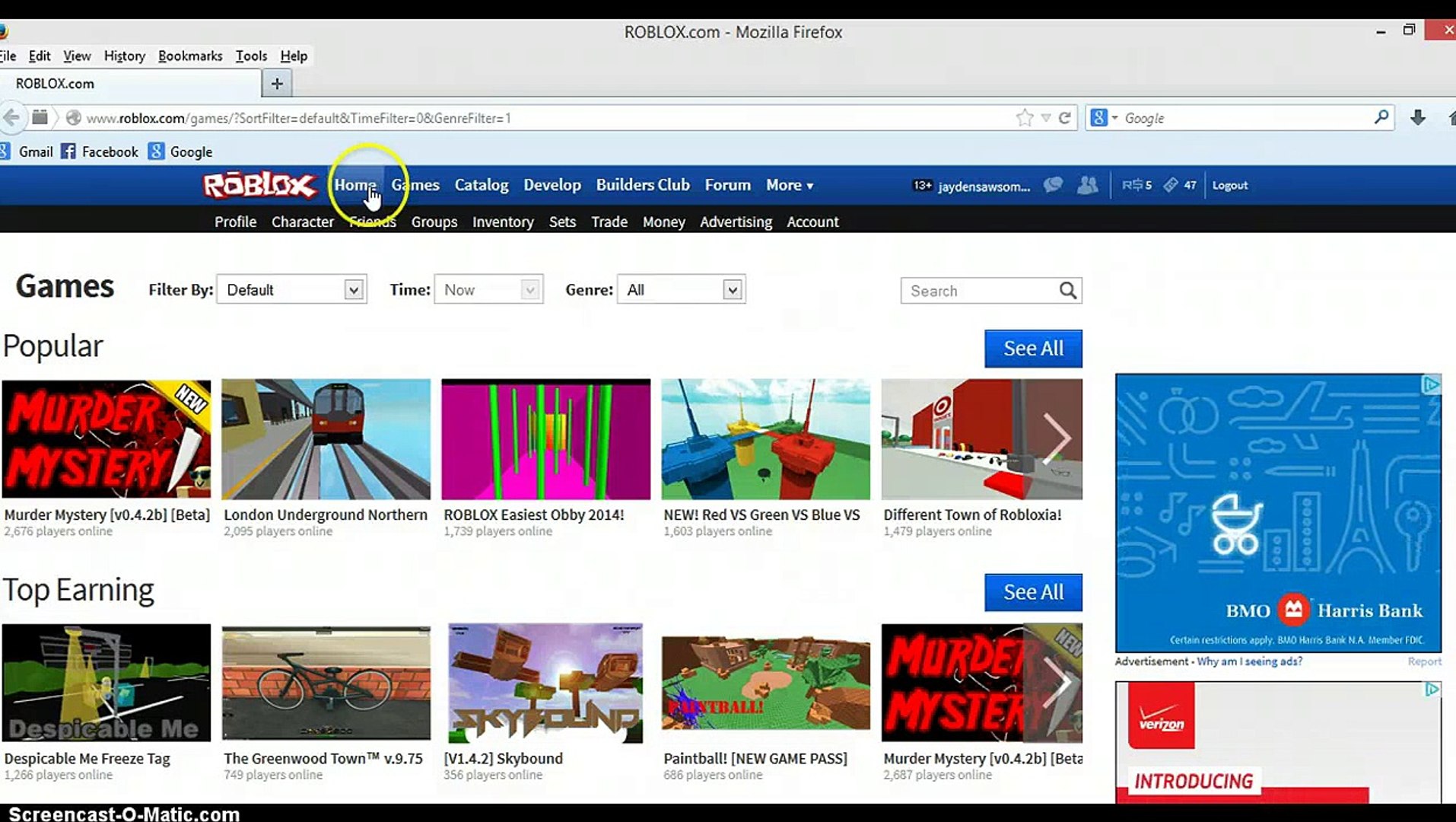Expand the More menu in navigation
This screenshot has width=1456, height=822.
click(x=790, y=185)
